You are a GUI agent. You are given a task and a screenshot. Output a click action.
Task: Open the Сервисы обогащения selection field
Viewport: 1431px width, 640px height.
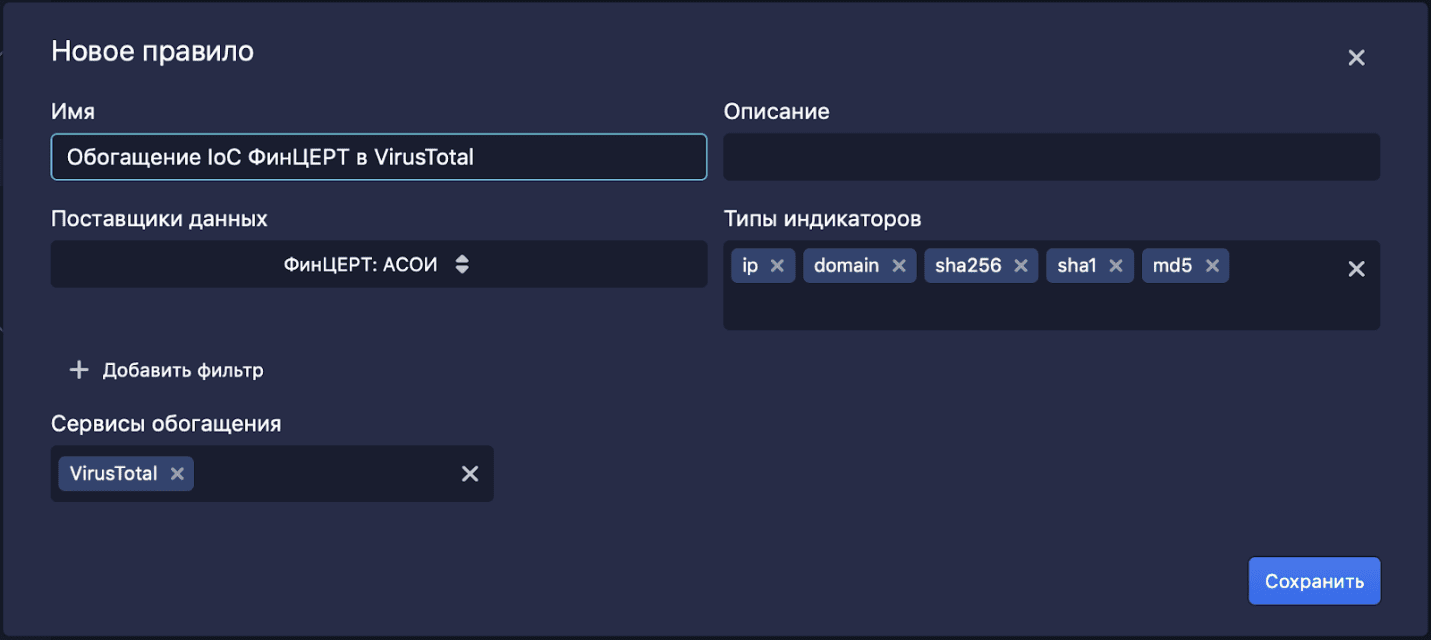point(272,473)
